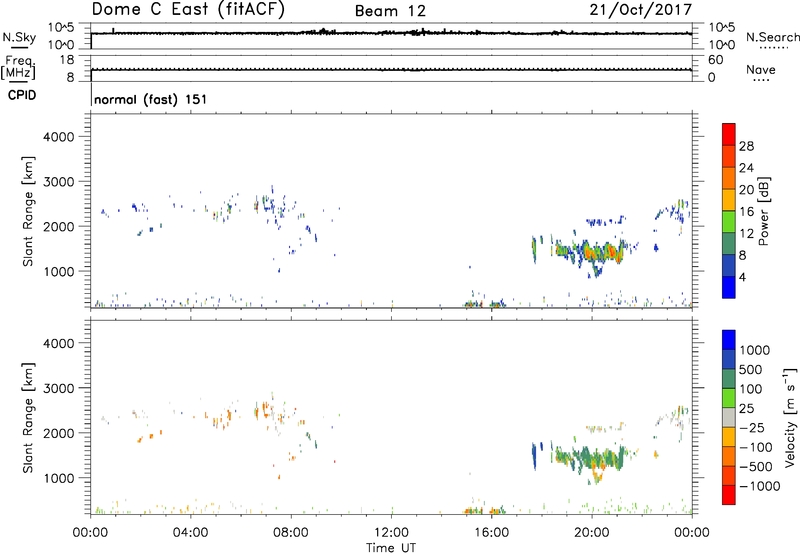
Task: Click the 'CPID' label
Action: pyautogui.click(x=22, y=95)
